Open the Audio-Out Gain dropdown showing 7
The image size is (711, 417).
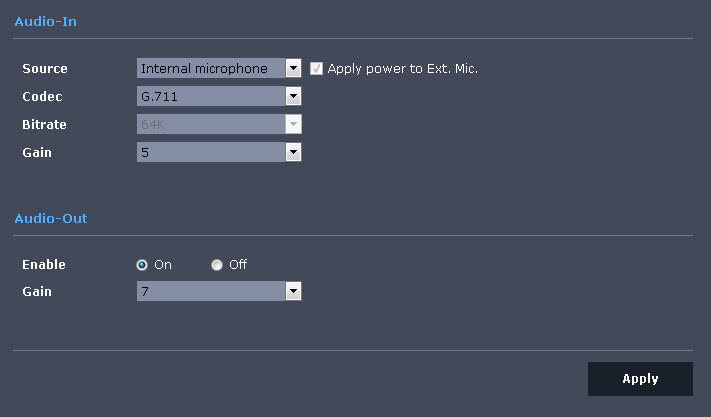tap(219, 291)
